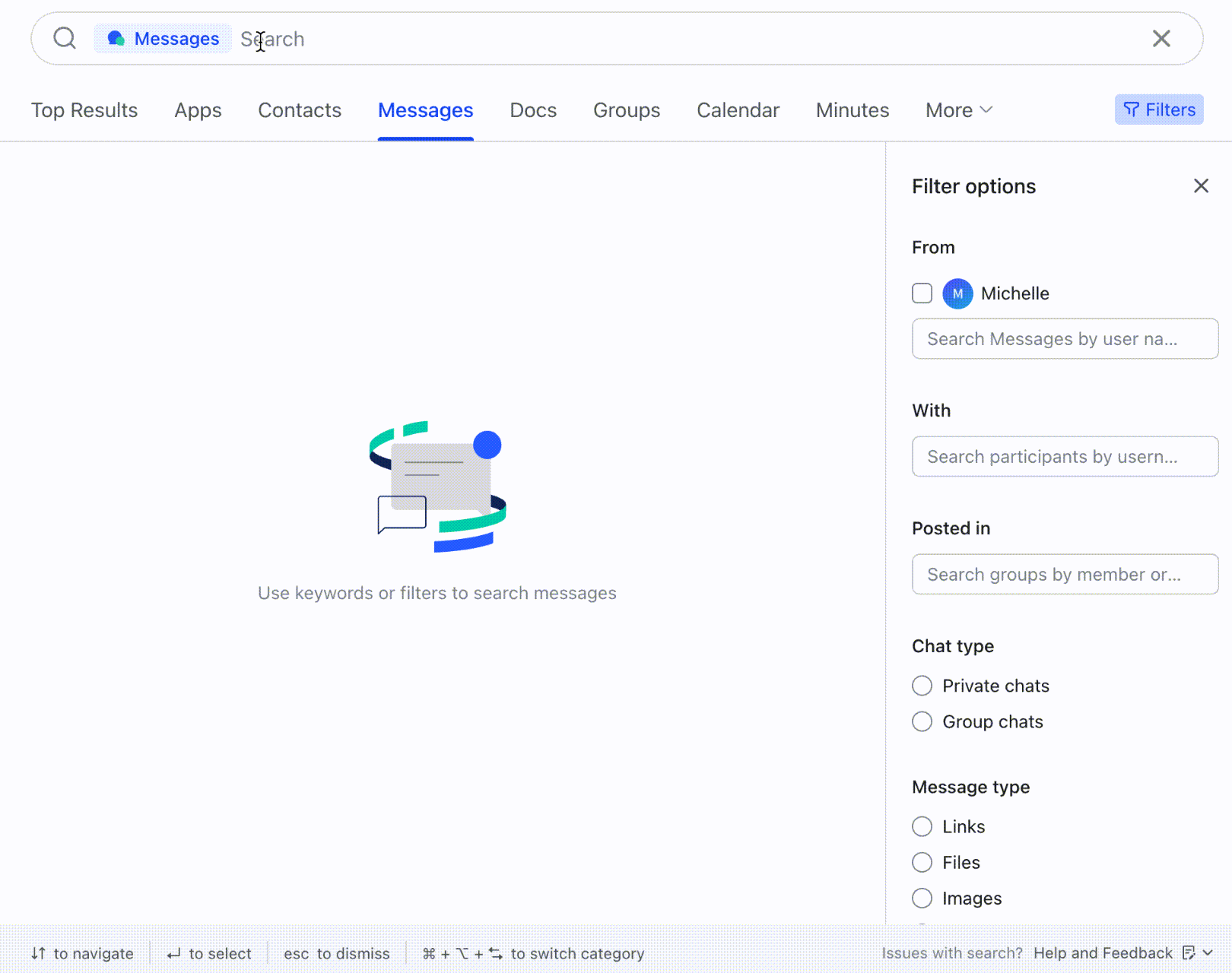Choose Images message type
The height and width of the screenshot is (973, 1232).
tap(922, 899)
